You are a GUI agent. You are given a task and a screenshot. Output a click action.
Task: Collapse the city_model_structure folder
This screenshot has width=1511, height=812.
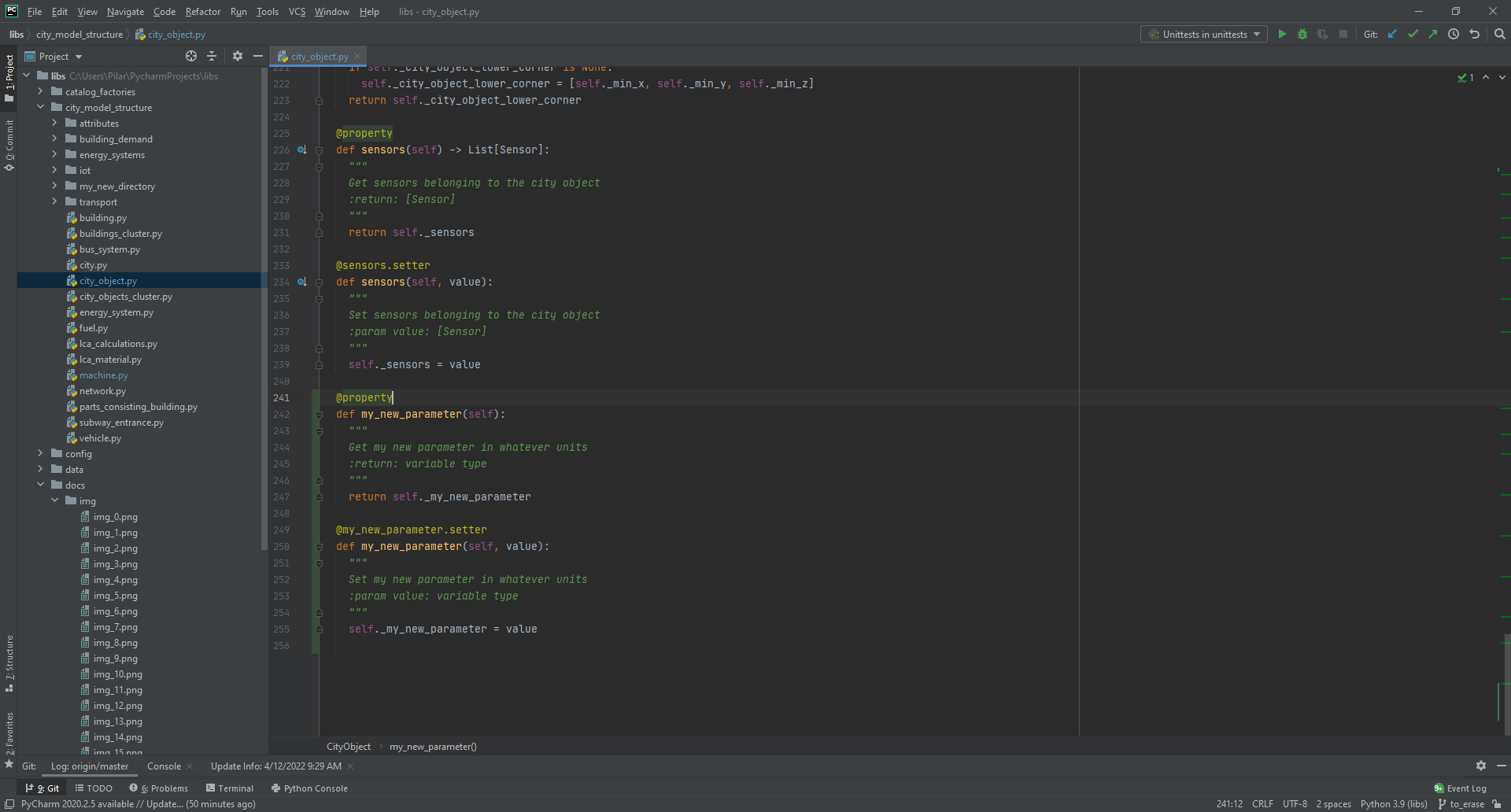(x=40, y=107)
